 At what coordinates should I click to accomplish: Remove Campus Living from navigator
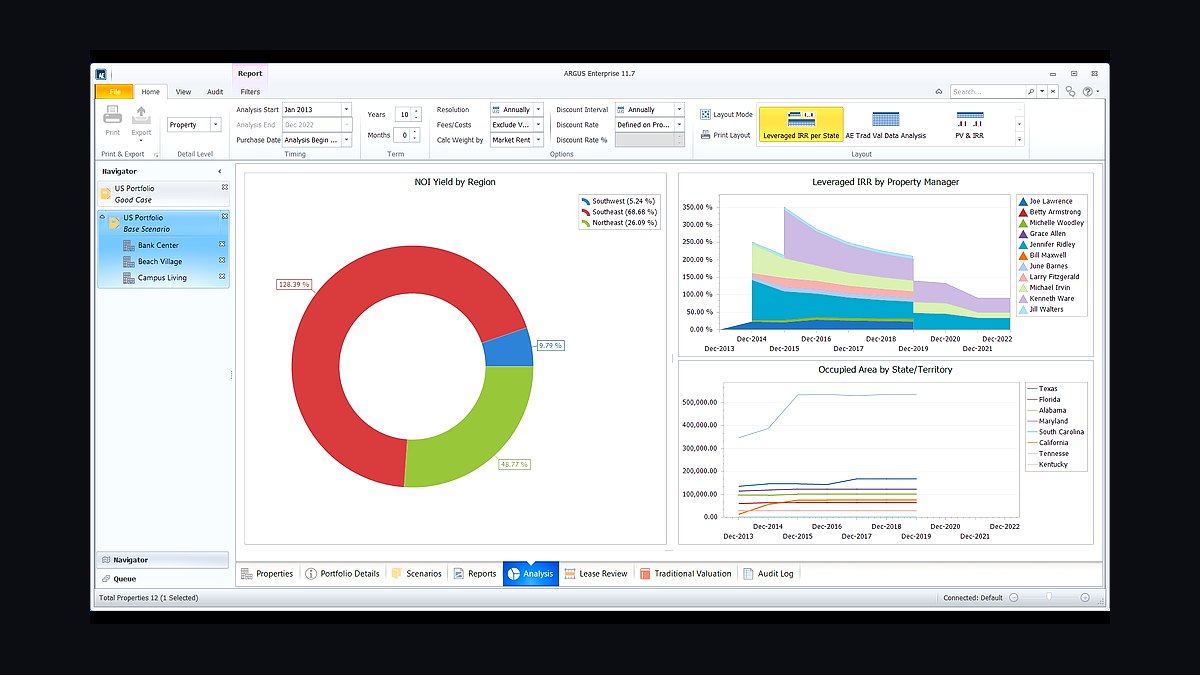click(221, 277)
